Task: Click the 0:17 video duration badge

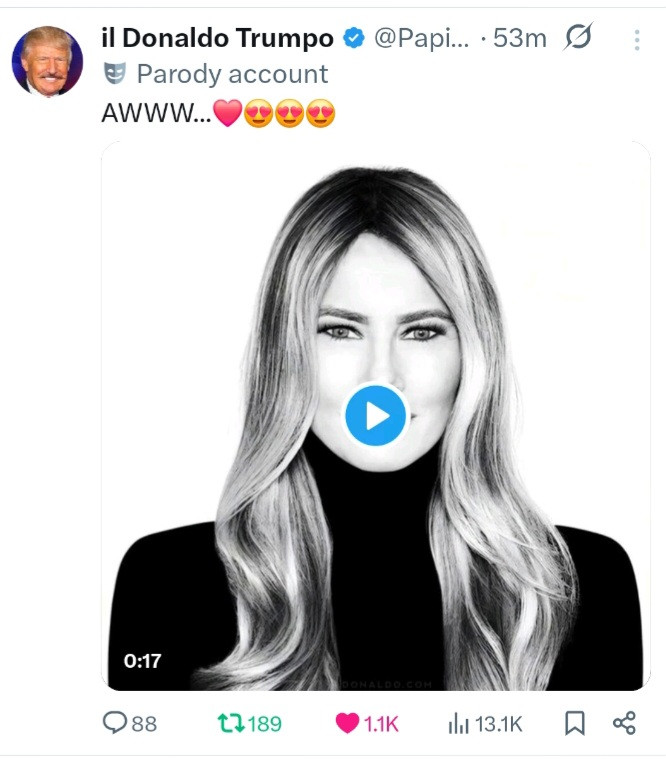Action: 142,661
